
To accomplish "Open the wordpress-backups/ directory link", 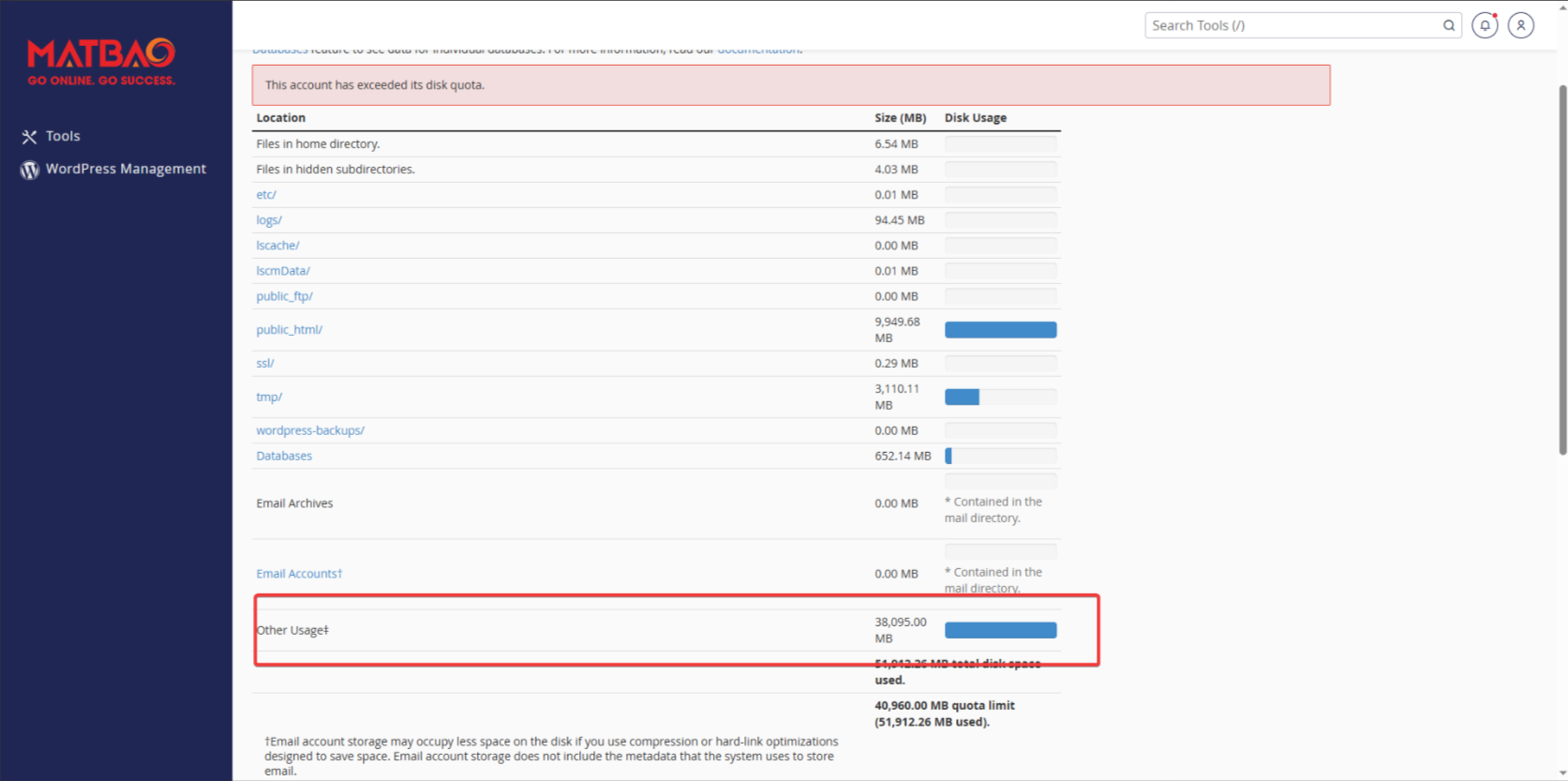I will point(310,431).
